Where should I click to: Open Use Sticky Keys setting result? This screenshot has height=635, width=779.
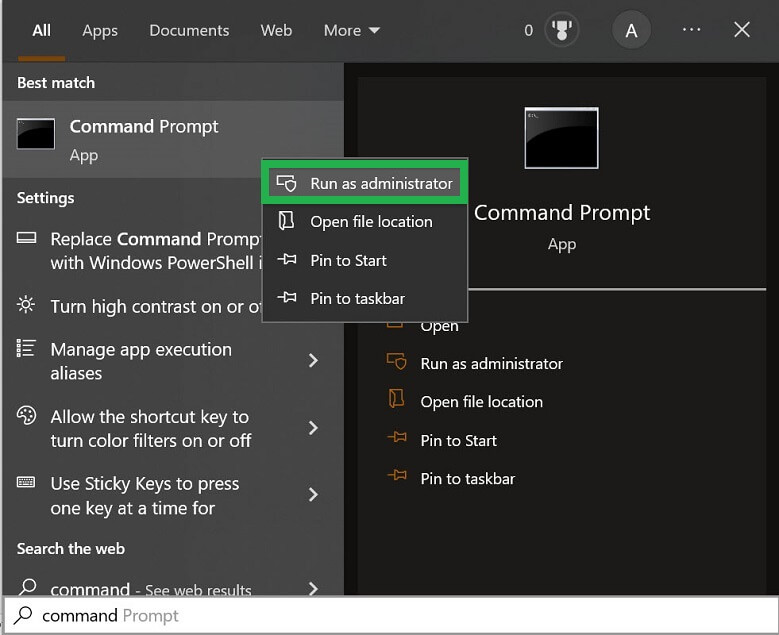pyautogui.click(x=172, y=495)
